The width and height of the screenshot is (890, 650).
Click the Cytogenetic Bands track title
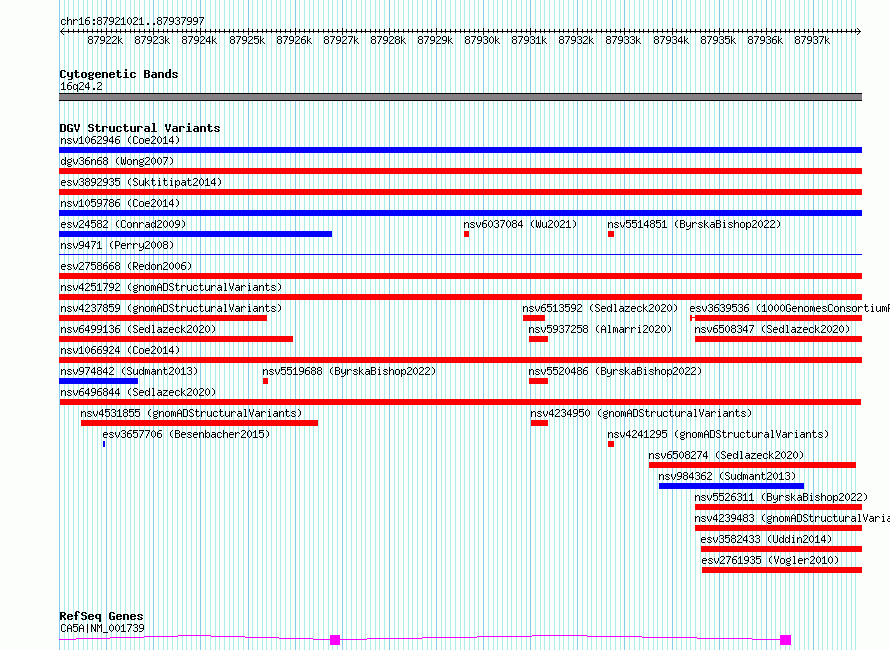coord(119,74)
